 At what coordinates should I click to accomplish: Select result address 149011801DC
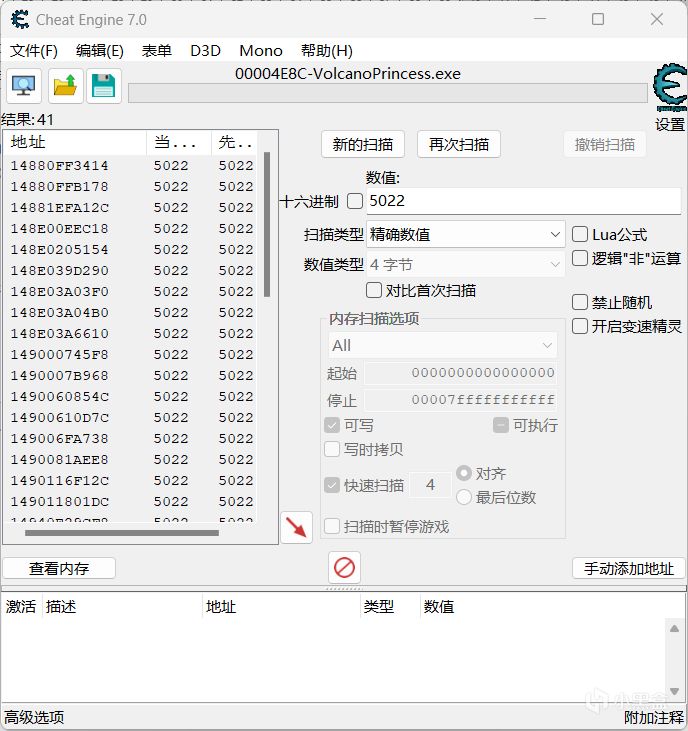point(60,501)
